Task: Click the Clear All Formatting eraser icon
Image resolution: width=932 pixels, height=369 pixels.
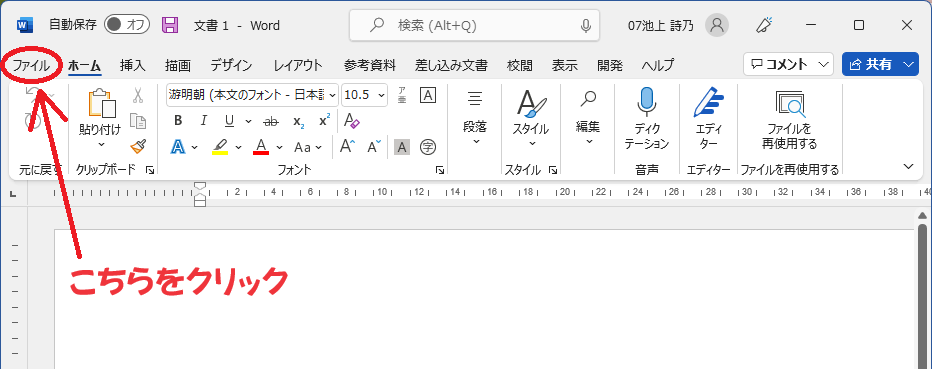Action: point(352,121)
